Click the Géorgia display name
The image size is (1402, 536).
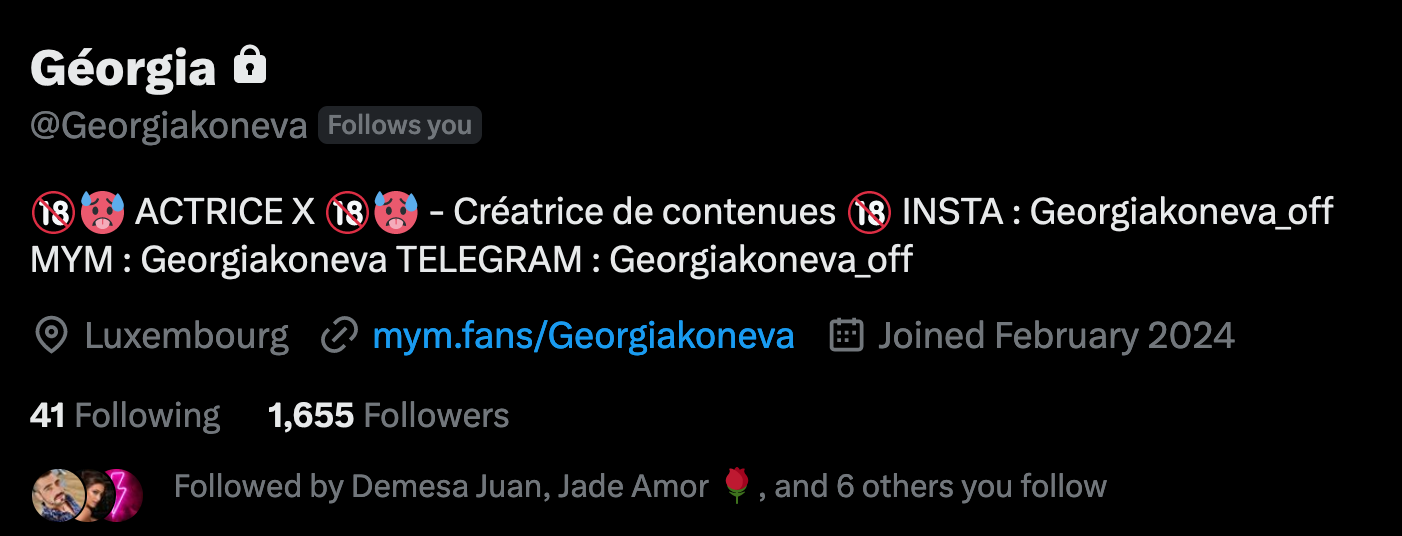[x=123, y=68]
